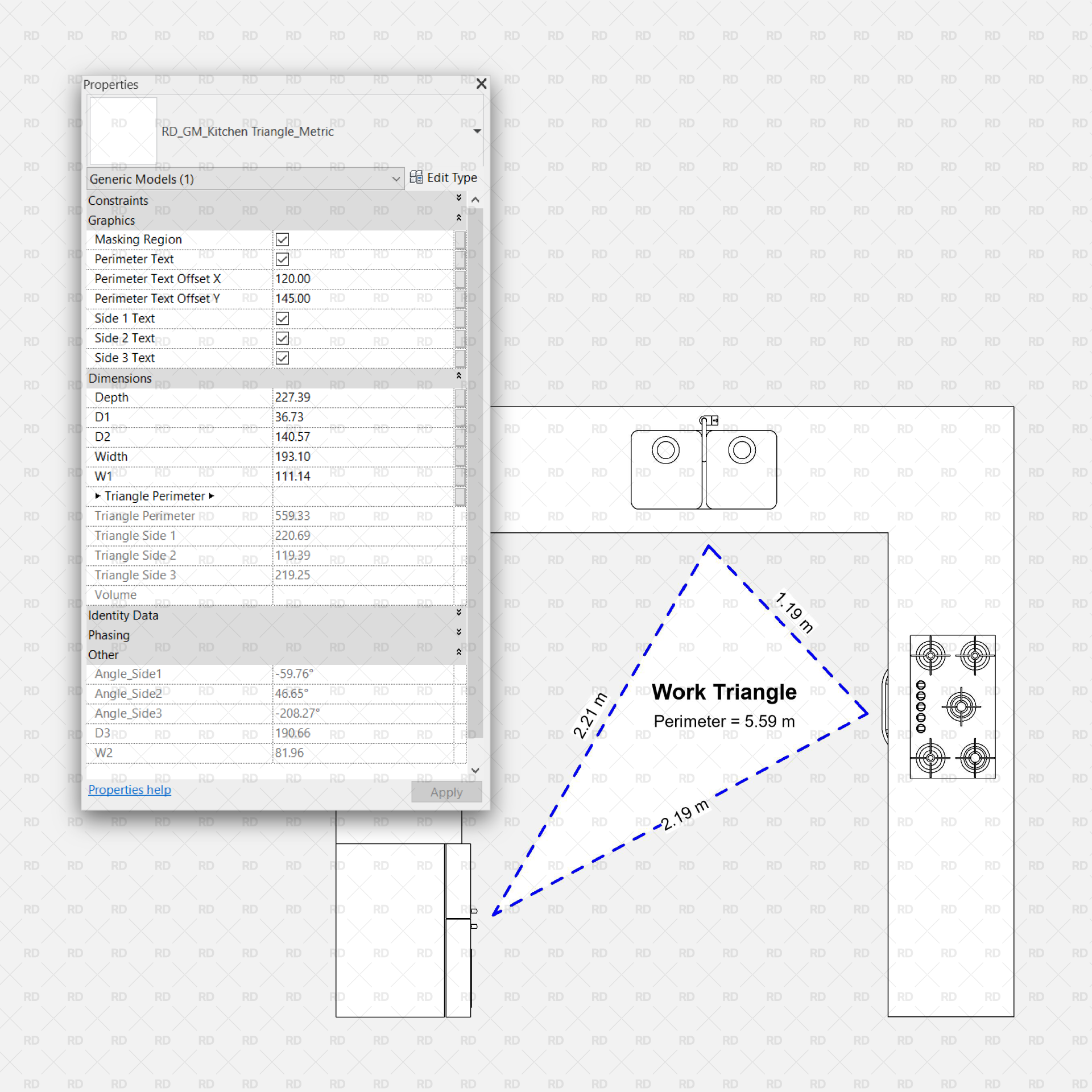
Task: Click the Edit Type icon
Action: coord(416,177)
